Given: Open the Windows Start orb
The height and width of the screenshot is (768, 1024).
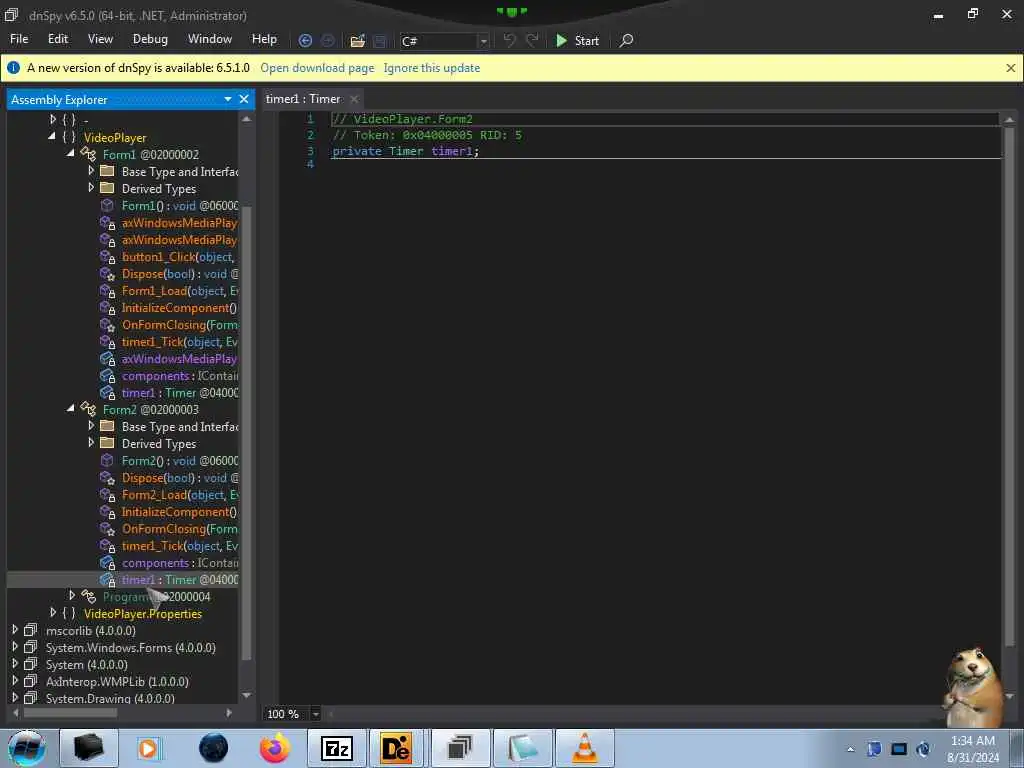Looking at the screenshot, I should pos(26,748).
